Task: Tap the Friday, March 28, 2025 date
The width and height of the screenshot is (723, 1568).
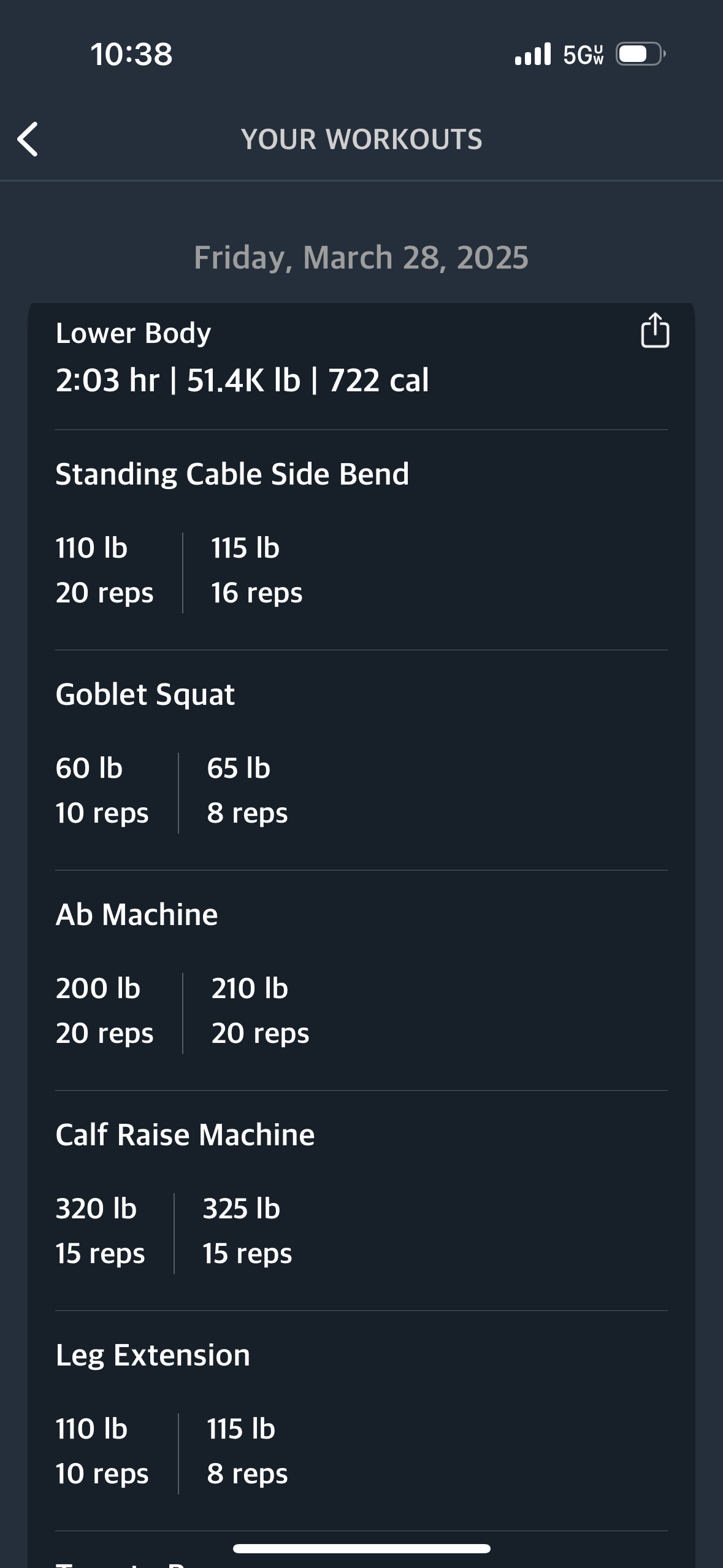Action: [361, 258]
